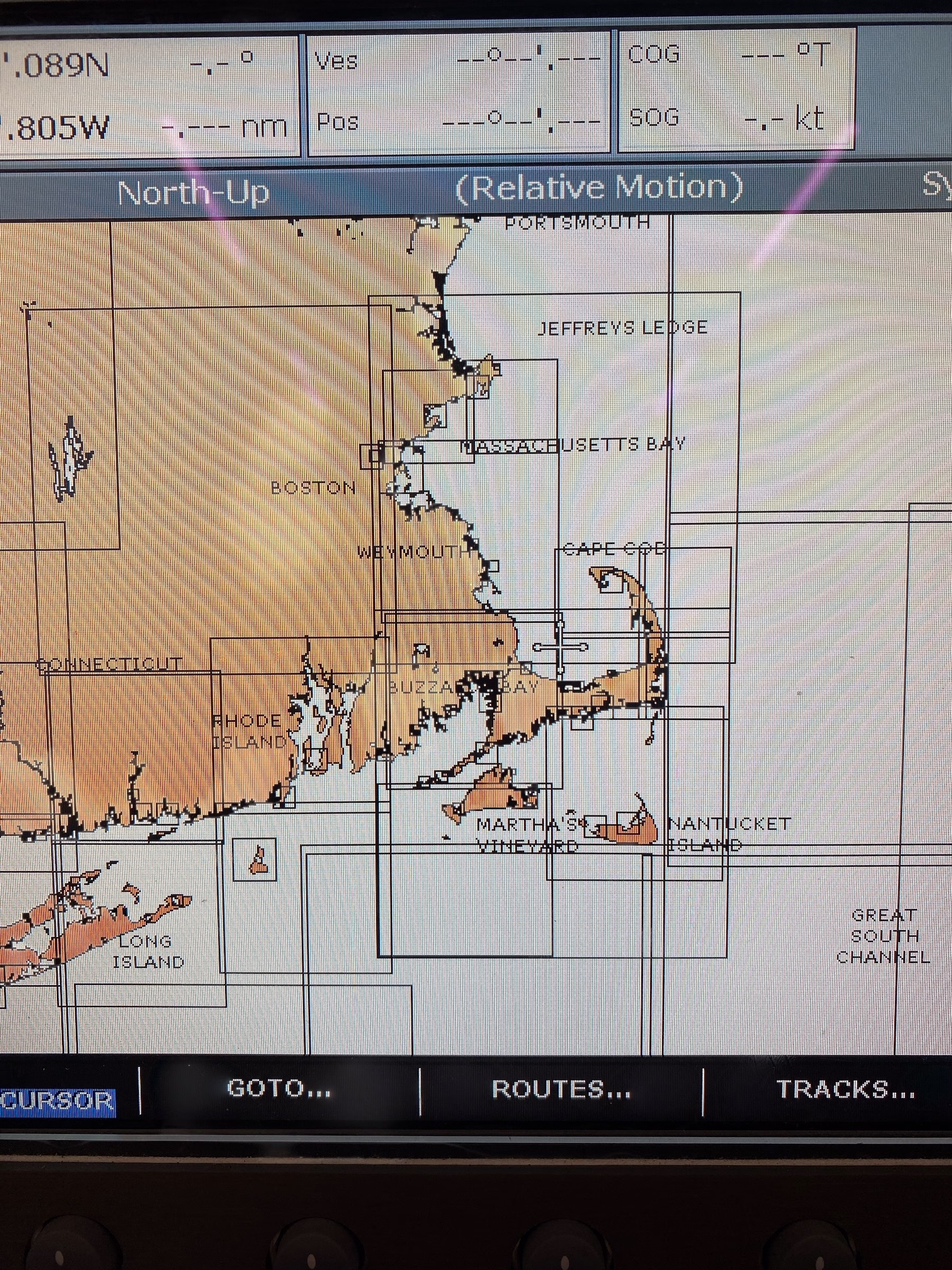Screen dimensions: 952x1270
Task: Select the NANTUCKET ISLAND label
Action: pyautogui.click(x=729, y=834)
